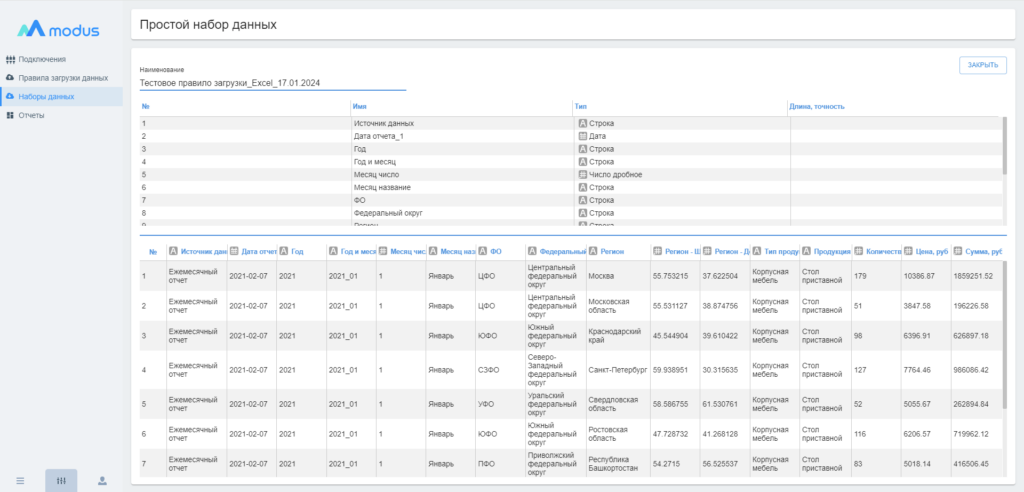The image size is (1024, 492).
Task: Click the Имя column header in fields table
Action: (359, 106)
